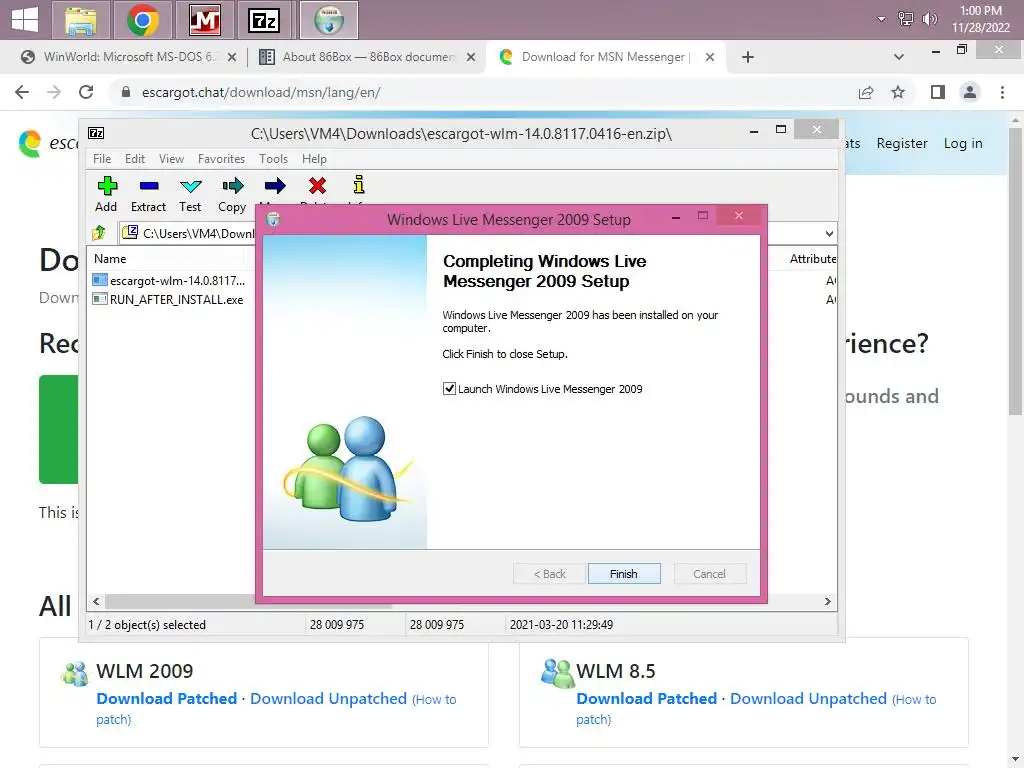Bookmark this page with the star icon

898,92
